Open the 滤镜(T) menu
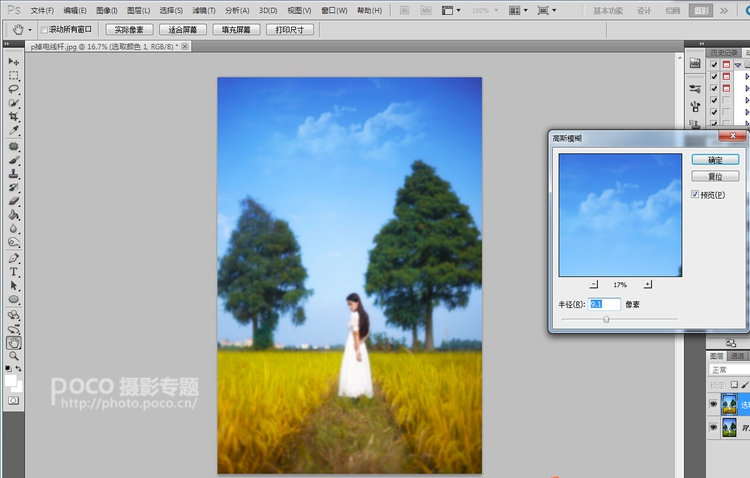This screenshot has width=750, height=478. coord(204,10)
